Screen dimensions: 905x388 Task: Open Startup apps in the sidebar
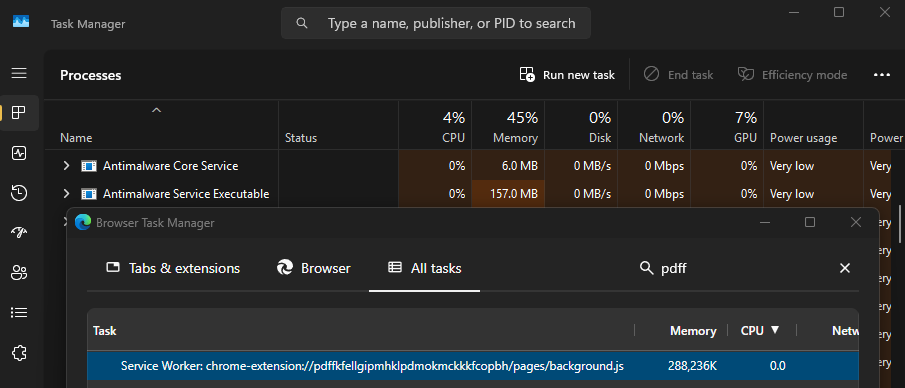[x=19, y=233]
